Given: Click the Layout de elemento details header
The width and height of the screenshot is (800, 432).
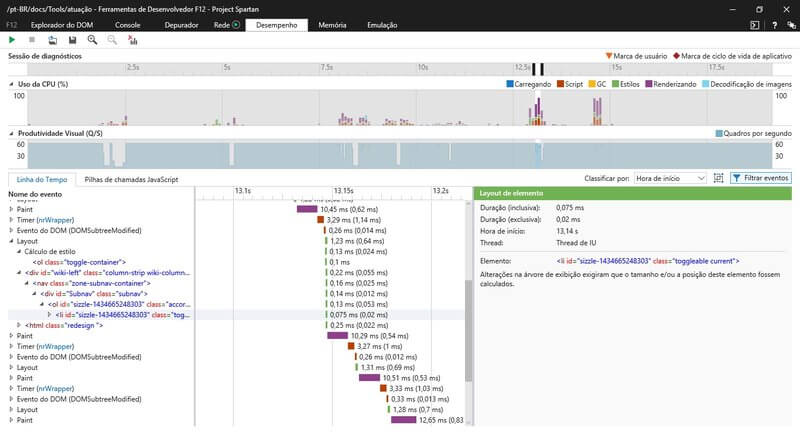Looking at the screenshot, I should click(633, 193).
